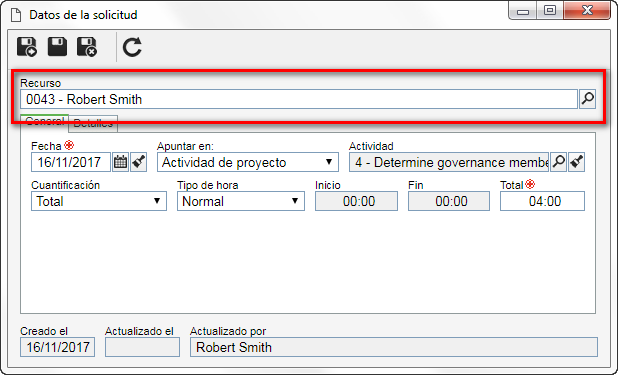The height and width of the screenshot is (375, 618).
Task: Click the 'Tipo de hora' label
Action: 208,185
